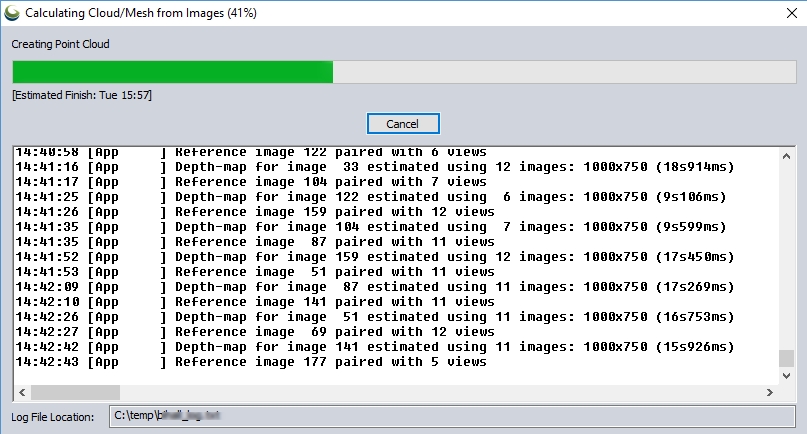807x434 pixels.
Task: Click the Cancel button
Action: pos(402,124)
